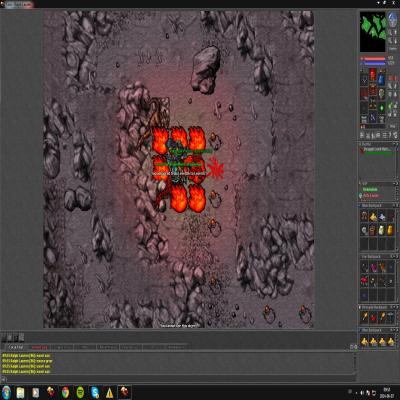Select the green gem ammo slot
Screen dimensions: 400x400
tap(381, 108)
